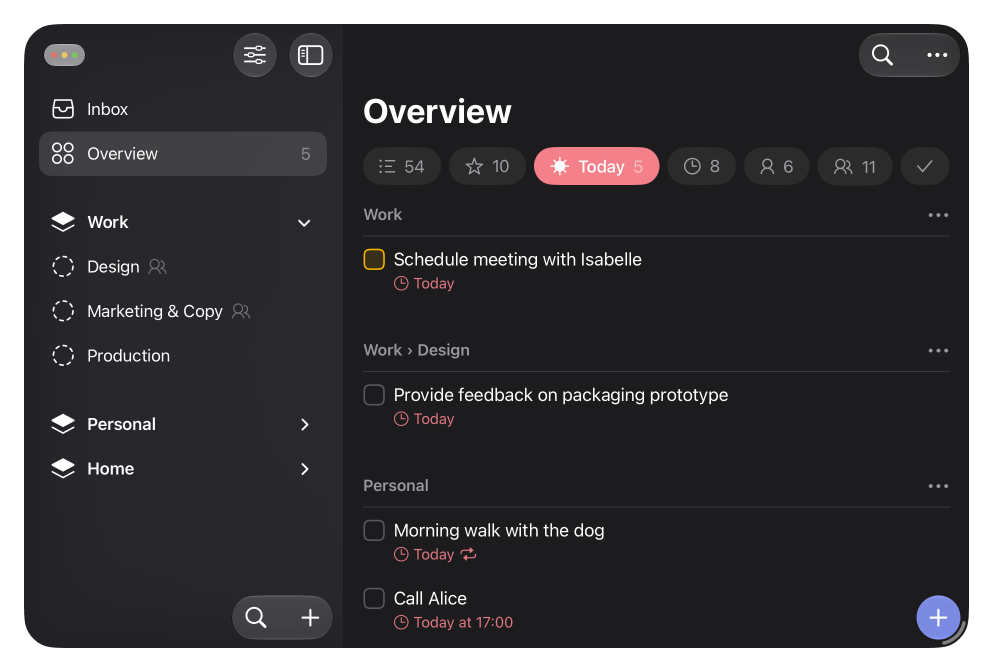993x672 pixels.
Task: Switch to completed checkmark tab
Action: (925, 167)
